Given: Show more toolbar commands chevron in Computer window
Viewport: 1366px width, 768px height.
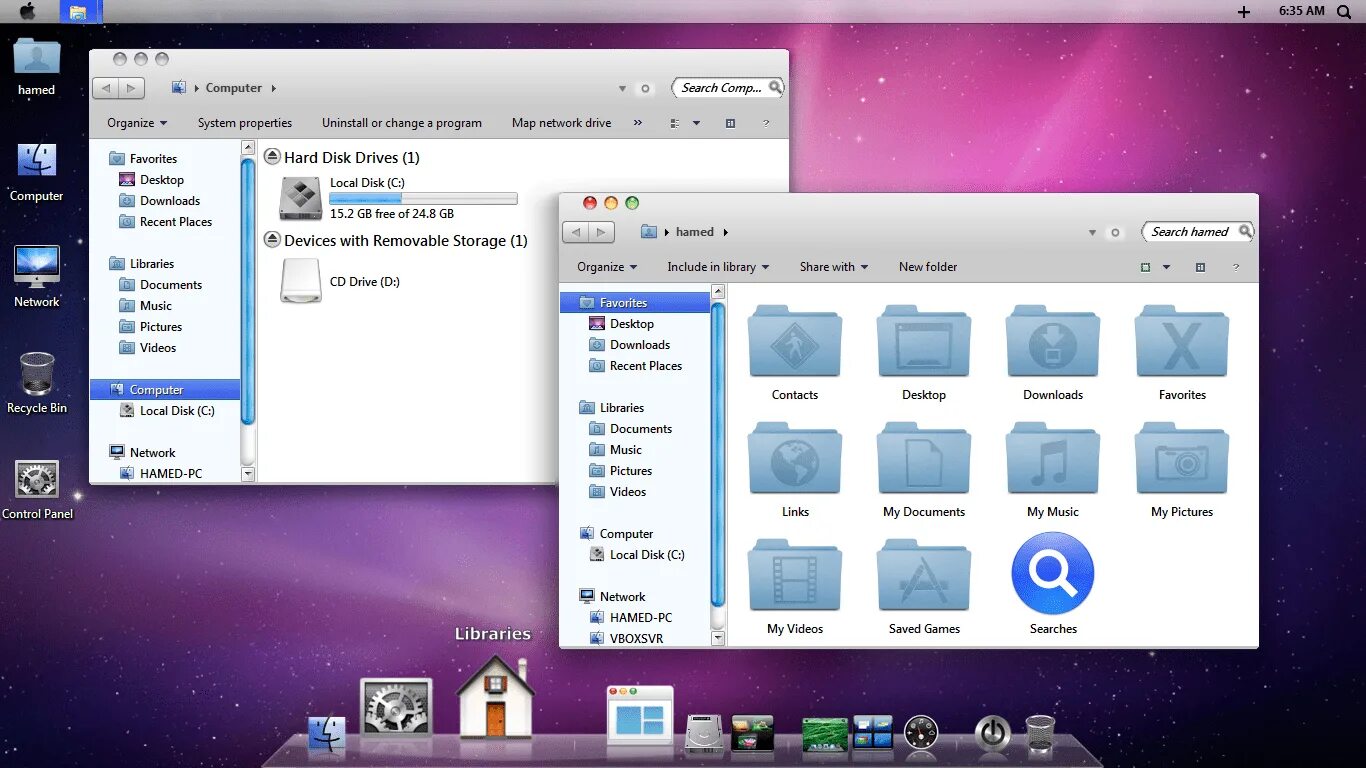Looking at the screenshot, I should coord(638,123).
